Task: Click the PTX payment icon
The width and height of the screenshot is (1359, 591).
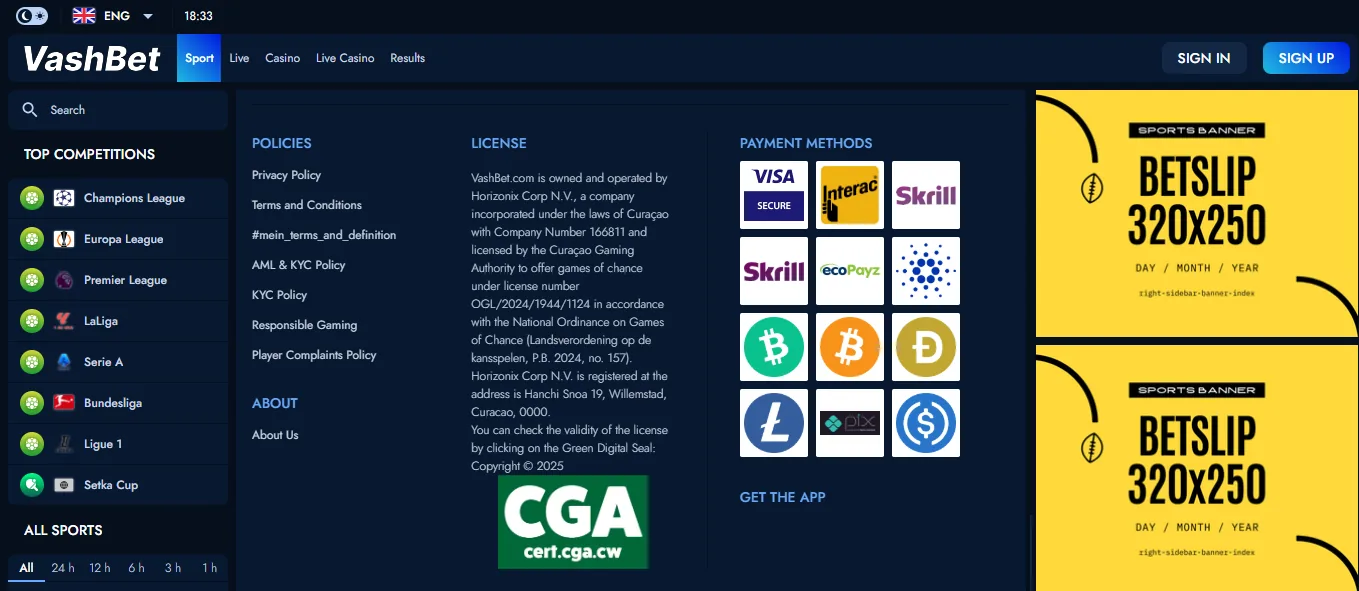Action: click(850, 423)
